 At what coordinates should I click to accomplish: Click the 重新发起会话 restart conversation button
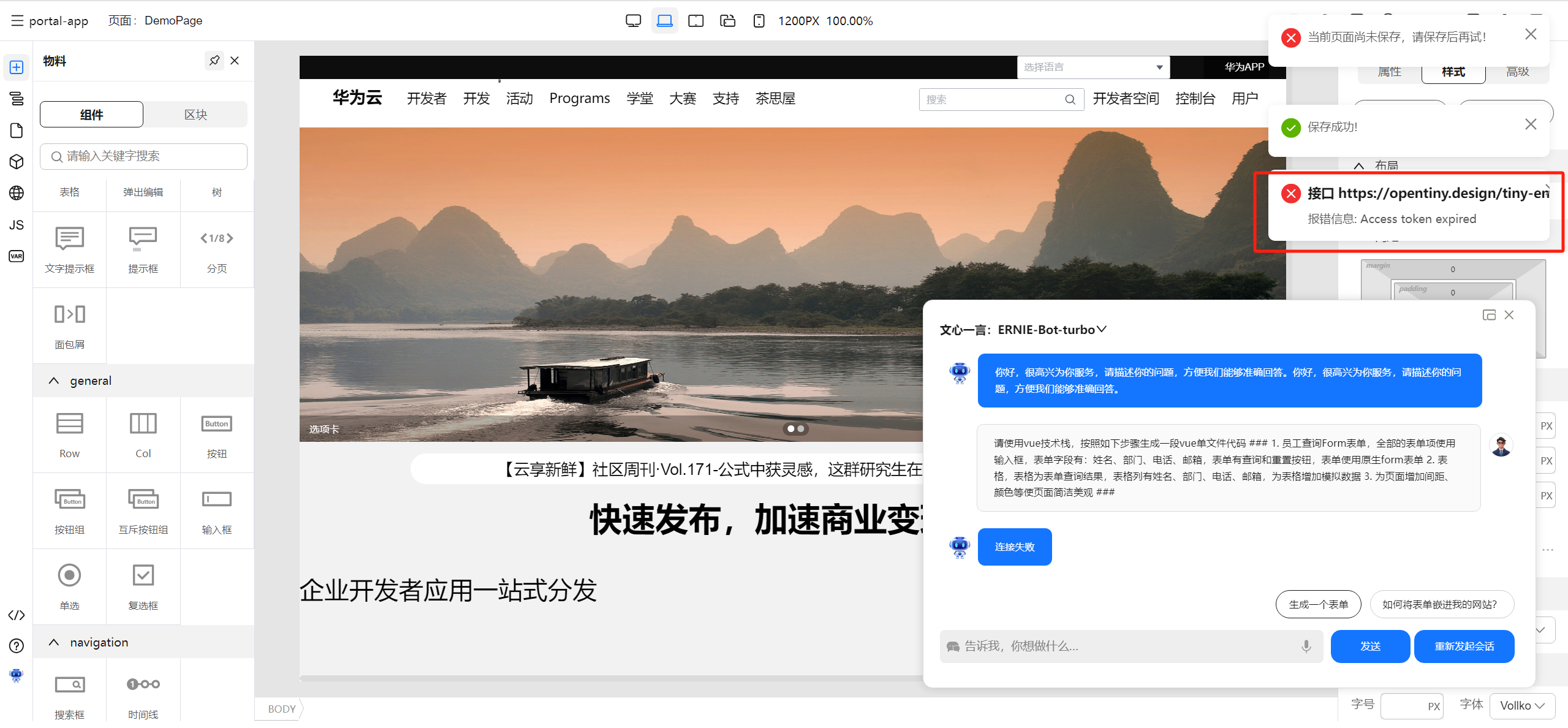[x=1464, y=646]
